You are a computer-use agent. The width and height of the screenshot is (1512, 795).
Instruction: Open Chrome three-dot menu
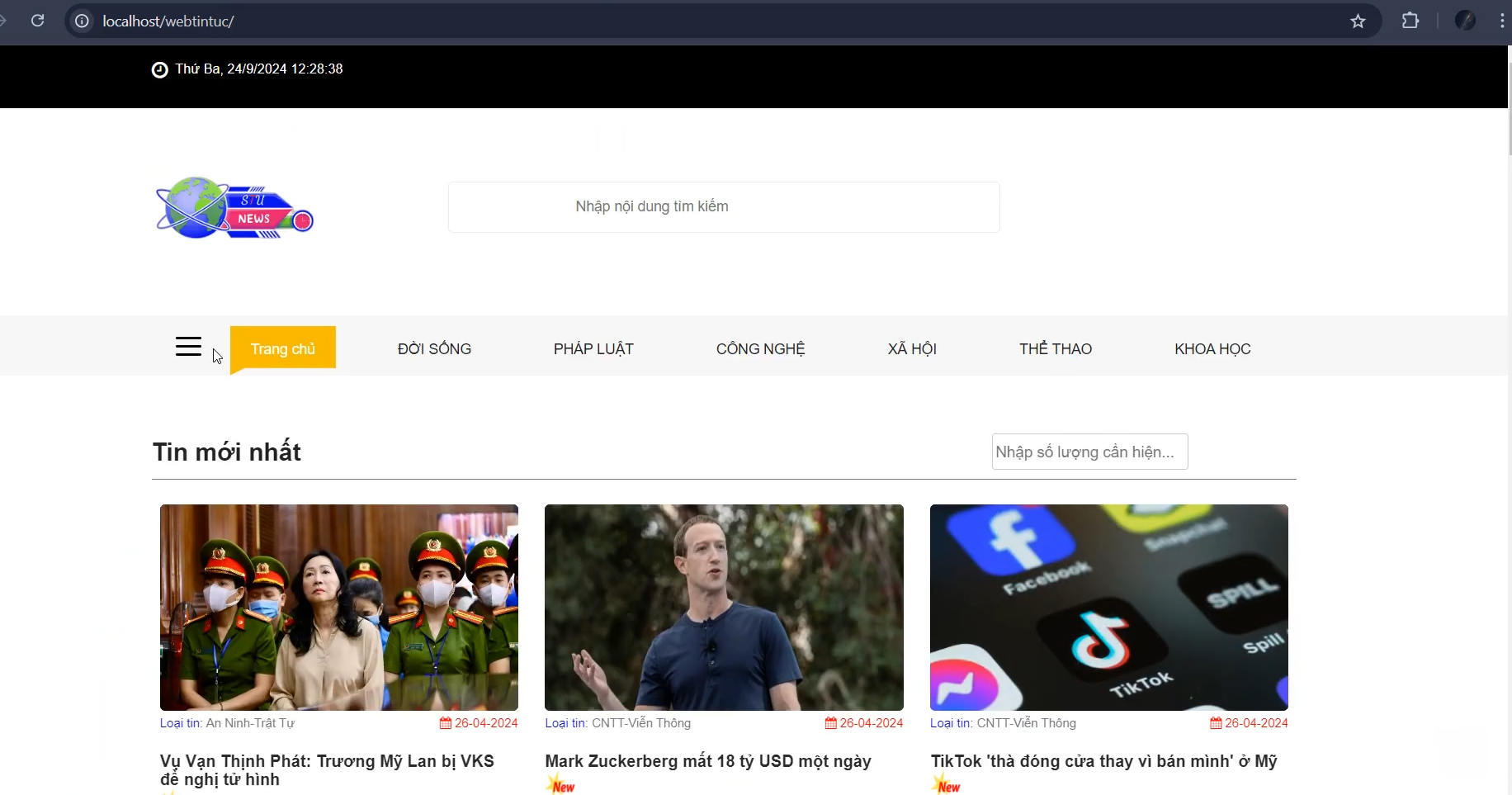(1501, 21)
